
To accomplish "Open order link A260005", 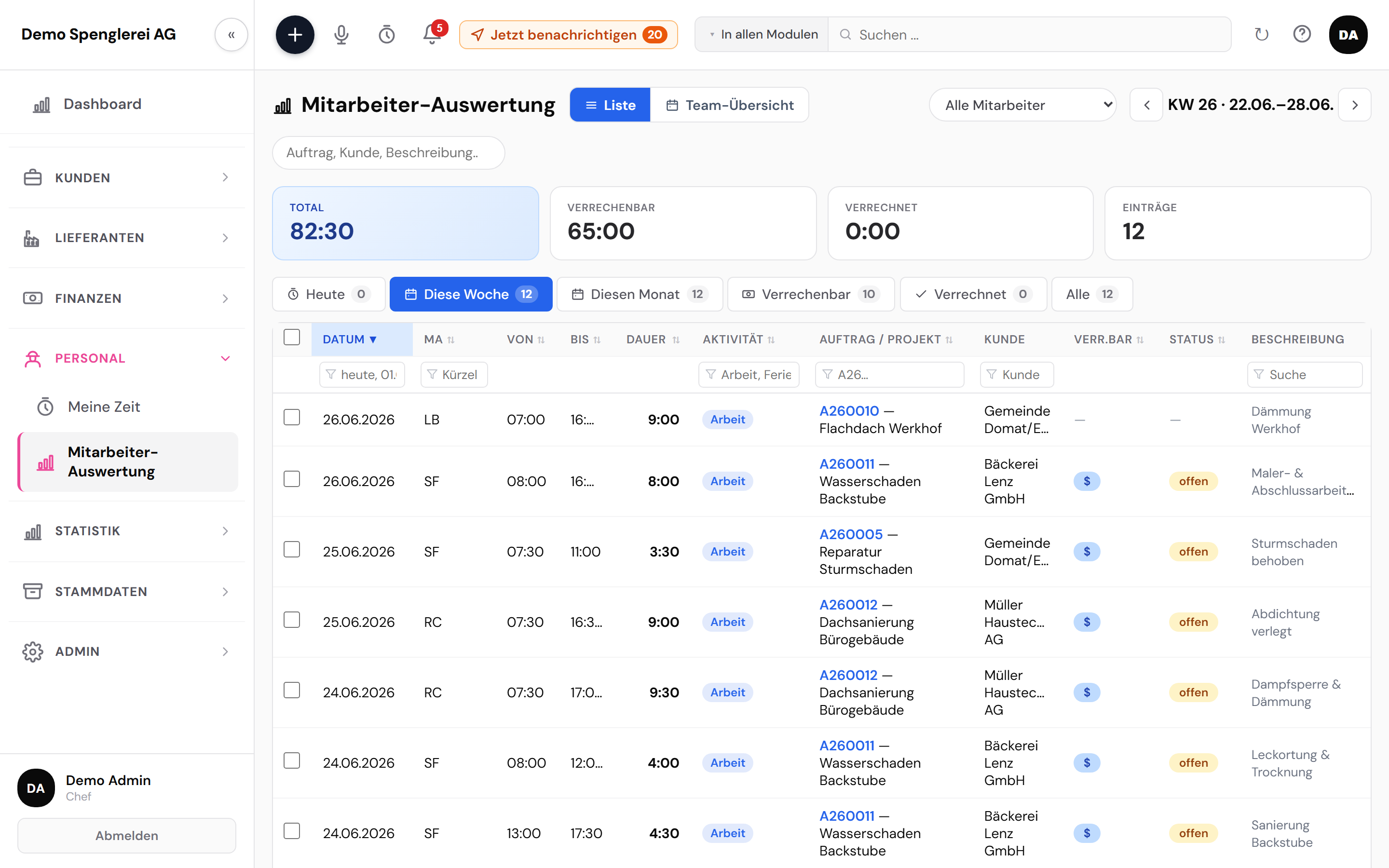I will click(851, 534).
